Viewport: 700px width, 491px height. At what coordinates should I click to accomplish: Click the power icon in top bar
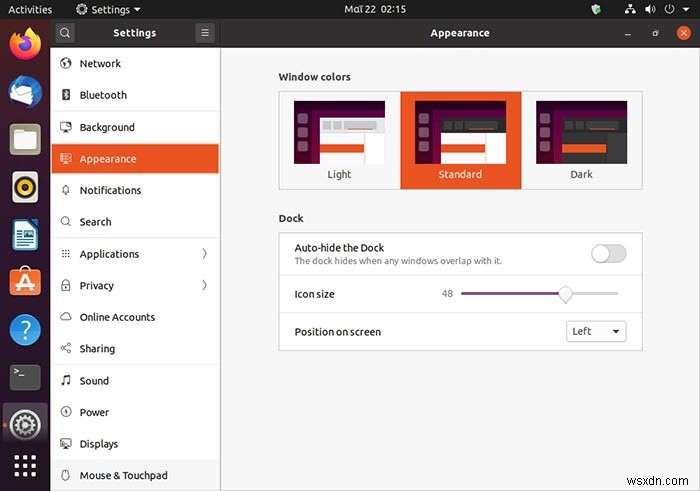click(x=669, y=9)
